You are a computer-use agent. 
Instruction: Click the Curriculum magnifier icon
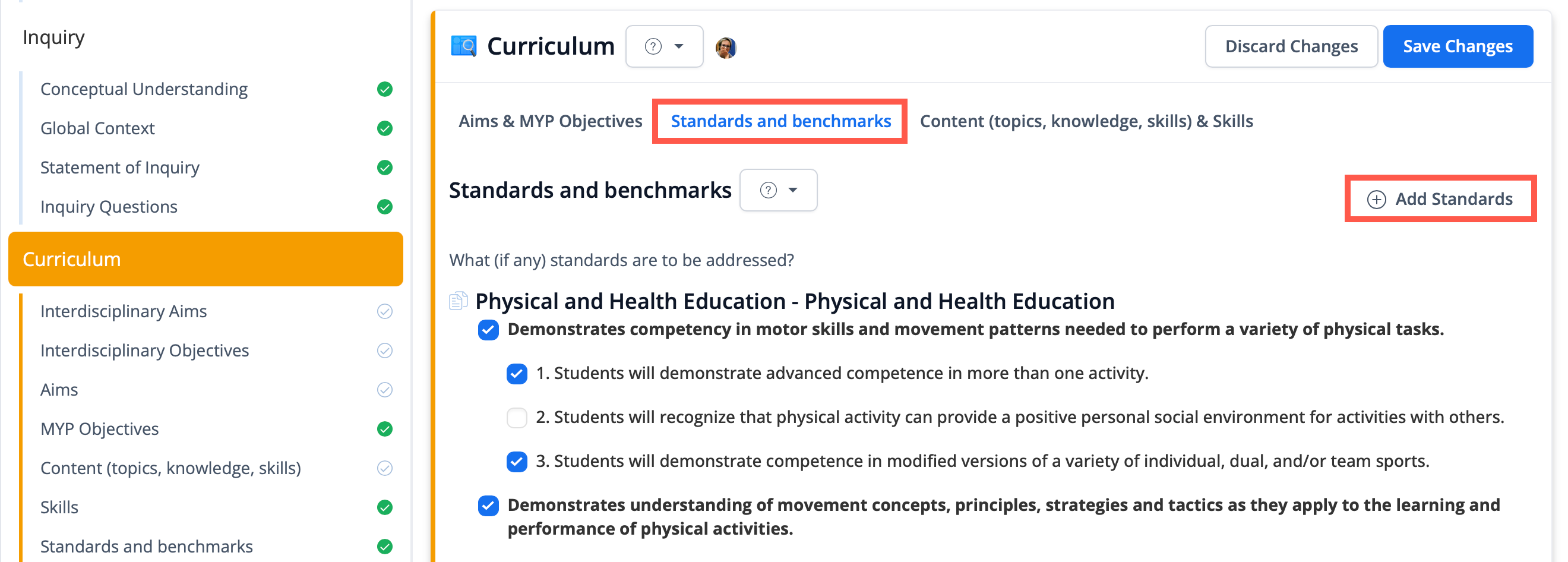tap(463, 46)
